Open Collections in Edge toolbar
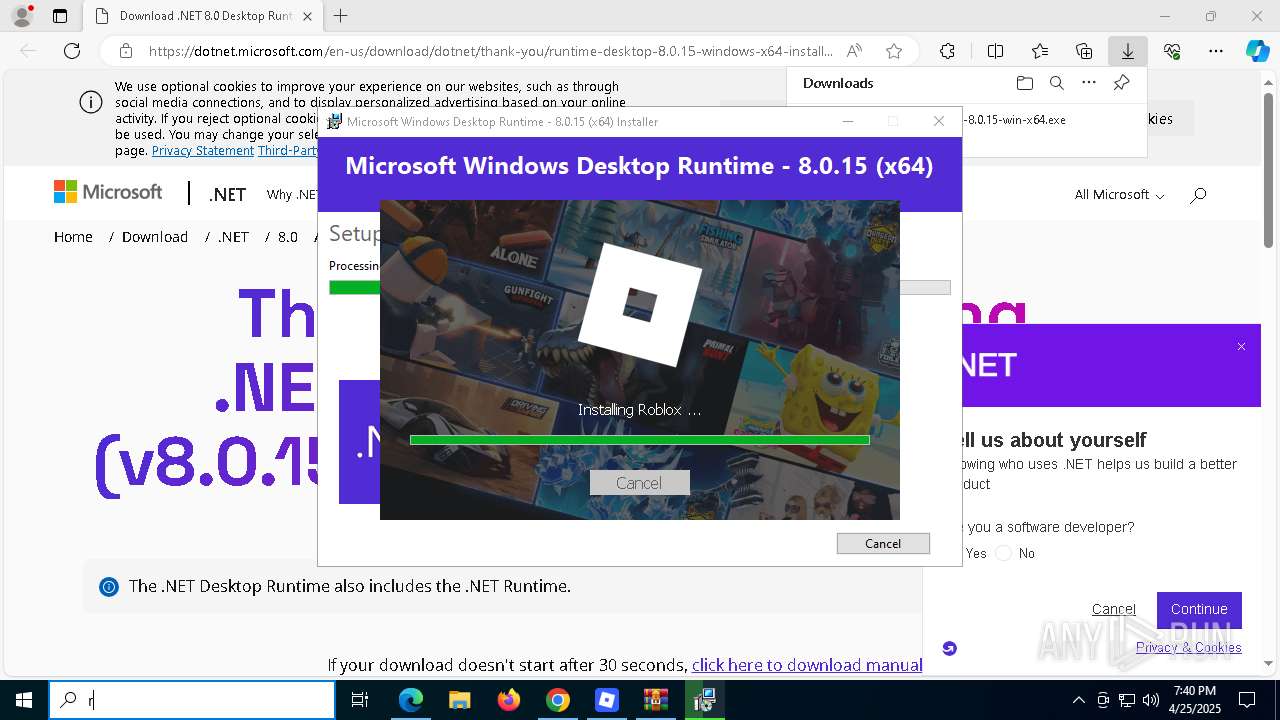 [x=1084, y=51]
